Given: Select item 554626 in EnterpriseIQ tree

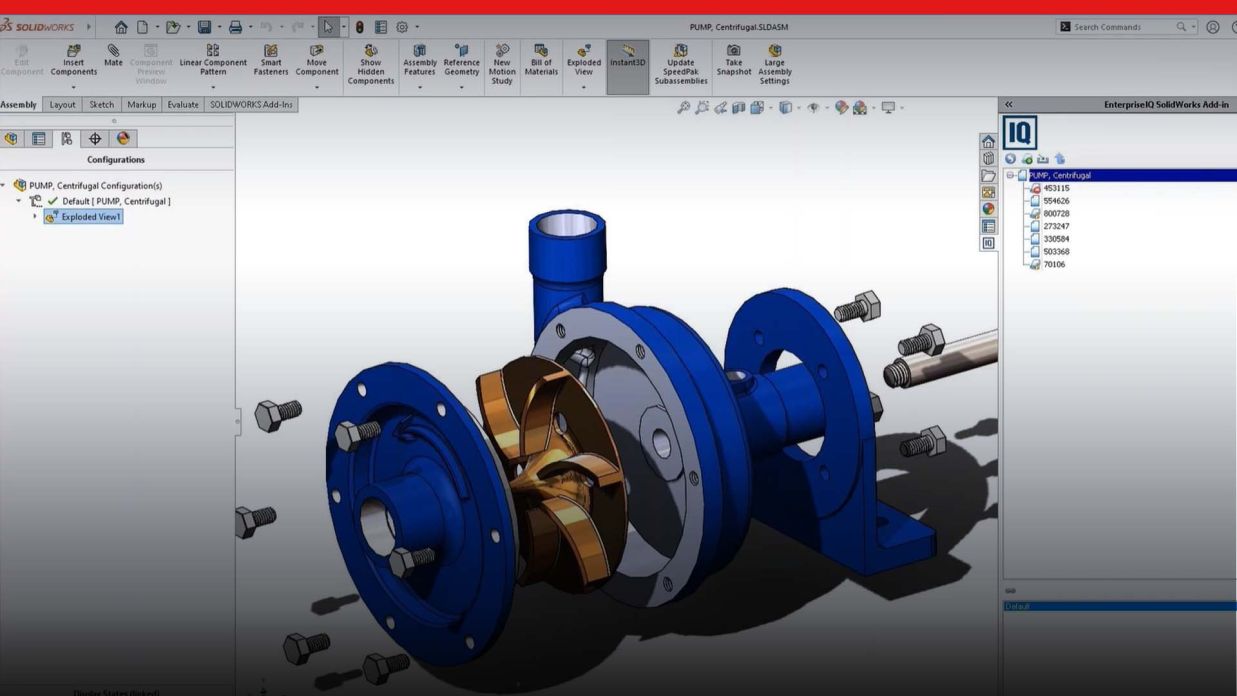Looking at the screenshot, I should pos(1055,201).
